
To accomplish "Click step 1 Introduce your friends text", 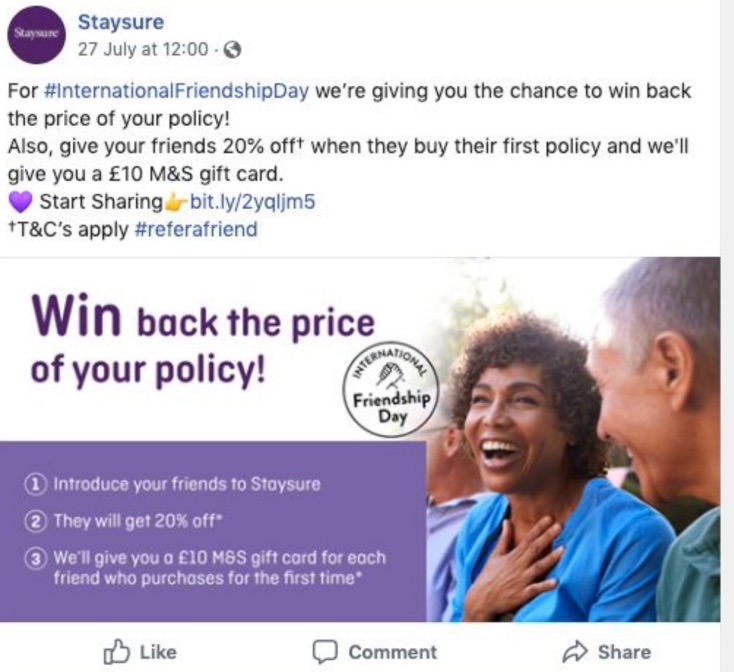I will 187,484.
